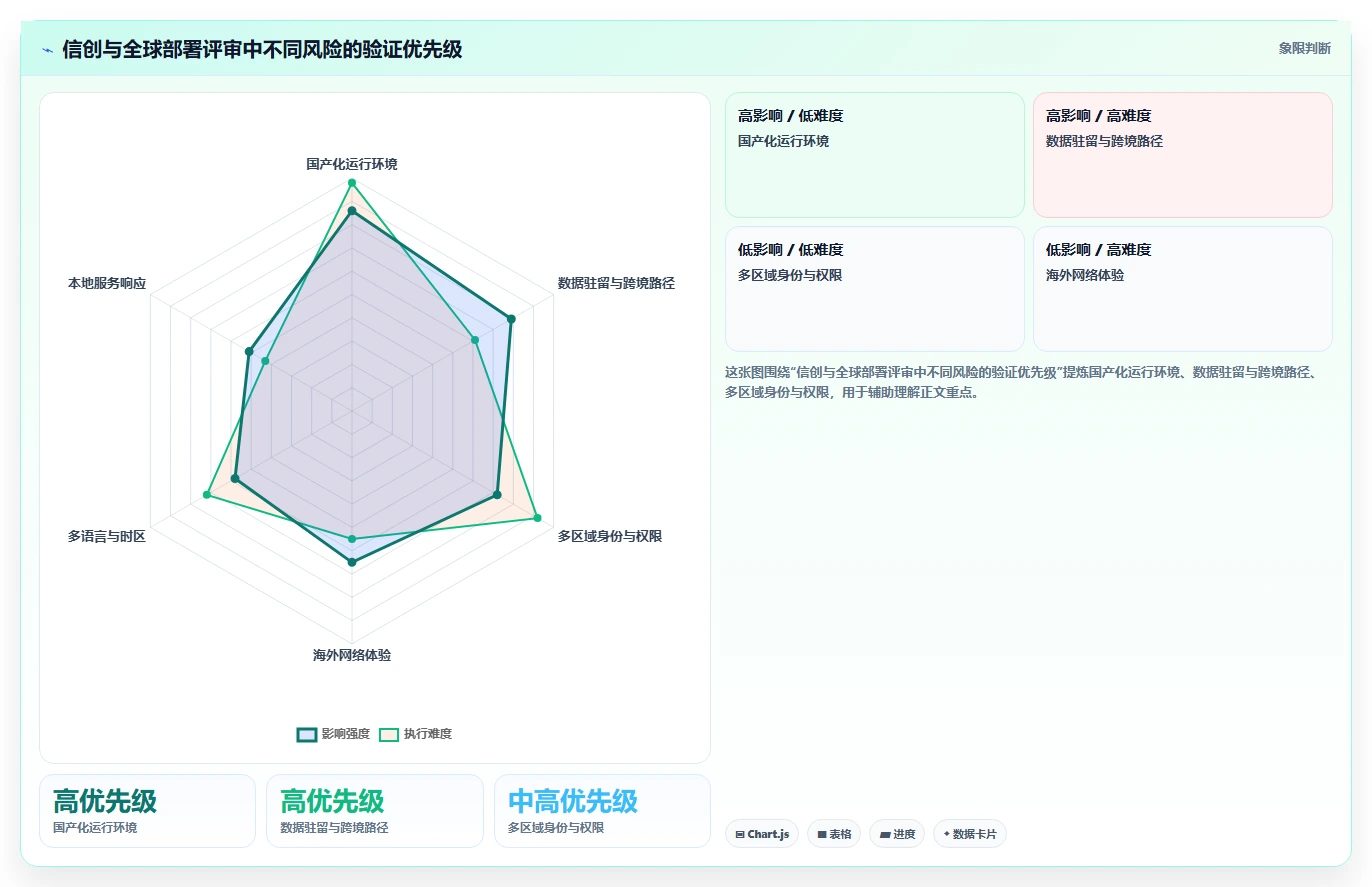Click the 高优先级 card for 数据驻留与跨境路径

click(x=374, y=811)
